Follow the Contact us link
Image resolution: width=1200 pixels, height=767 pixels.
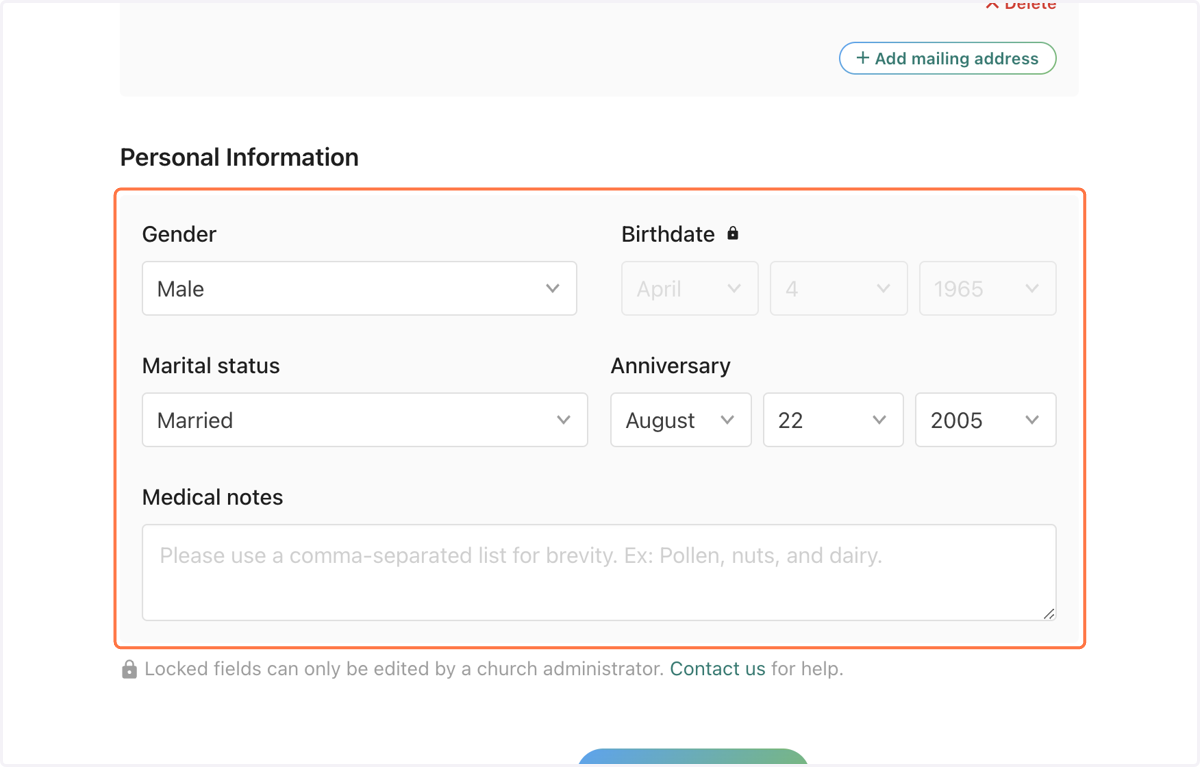tap(718, 669)
